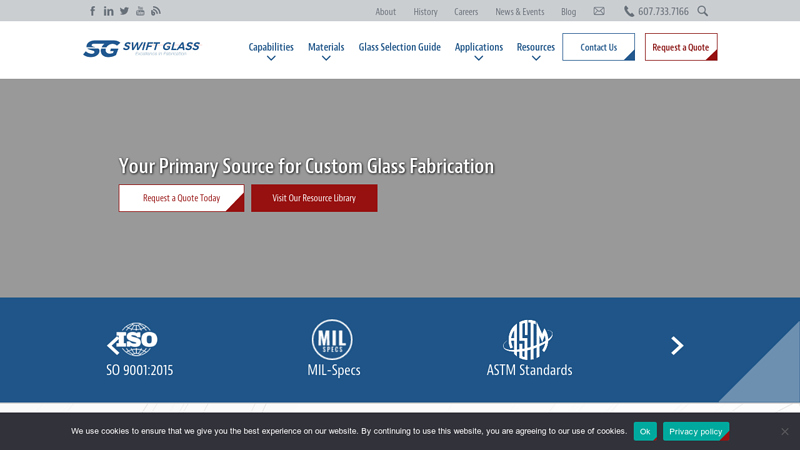800x450 pixels.
Task: Click Request a Quote Today button
Action: pos(181,198)
